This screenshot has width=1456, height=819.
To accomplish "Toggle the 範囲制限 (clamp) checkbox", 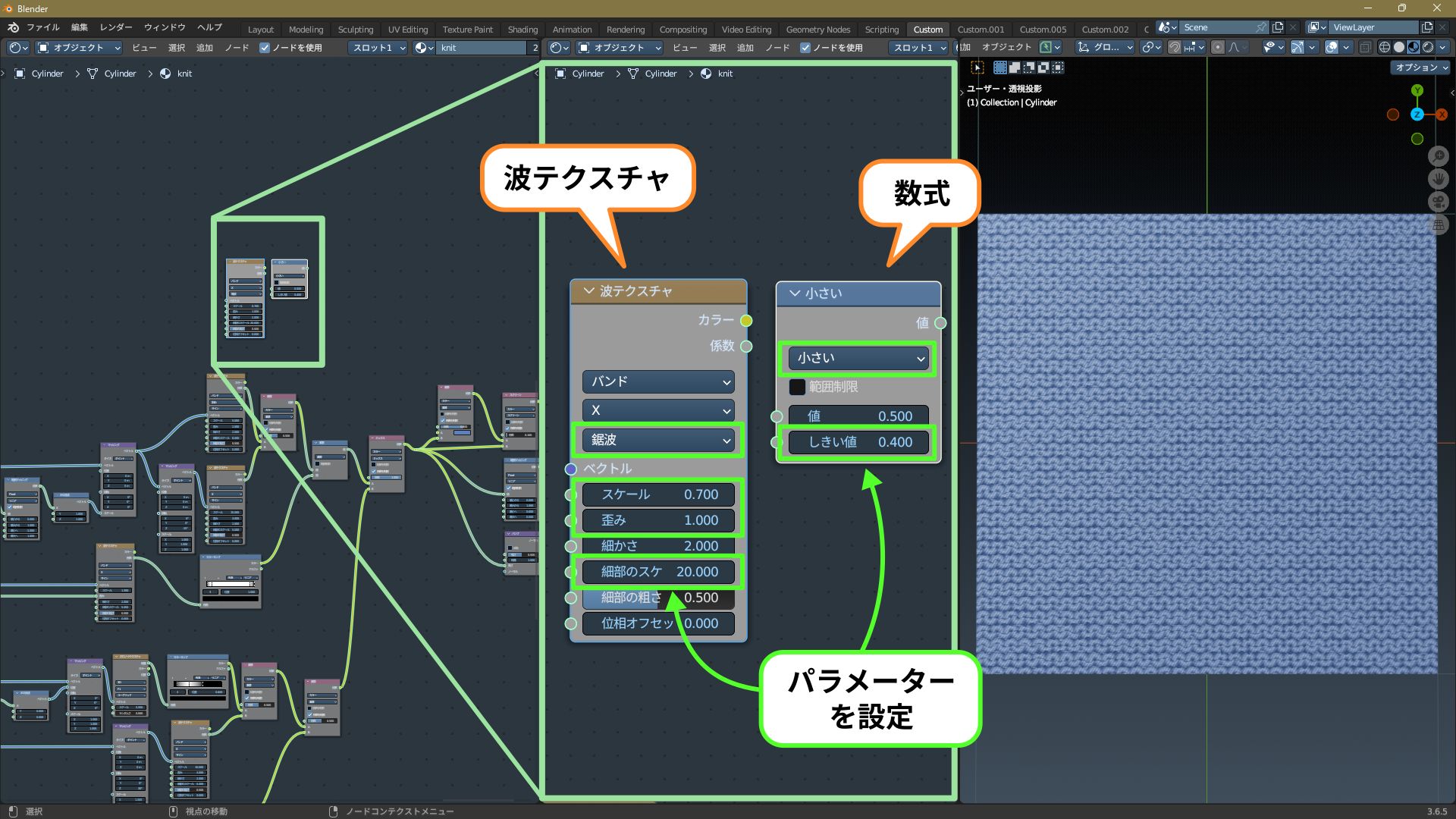I will (x=797, y=387).
